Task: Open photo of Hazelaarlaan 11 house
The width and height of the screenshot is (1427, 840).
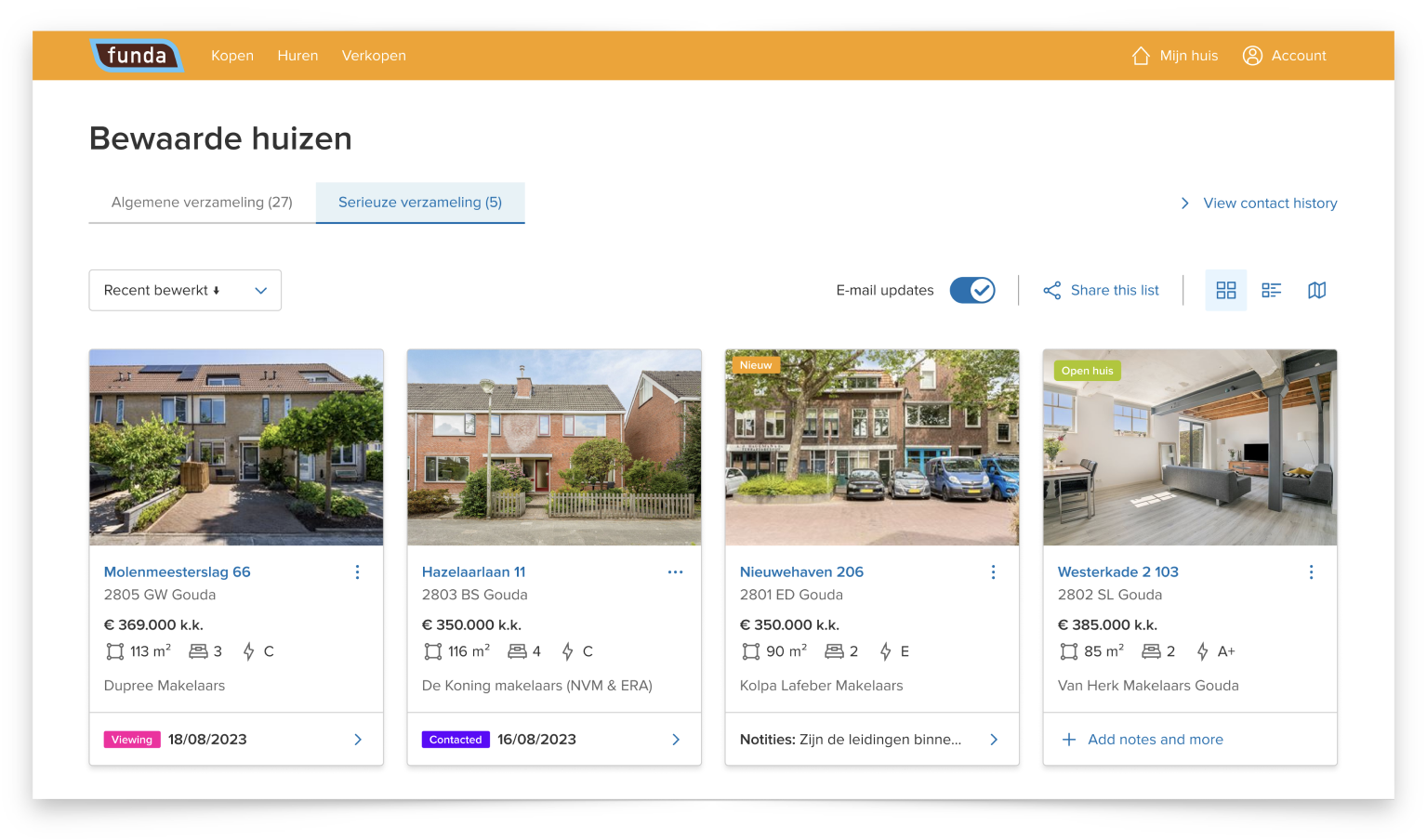Action: point(554,447)
